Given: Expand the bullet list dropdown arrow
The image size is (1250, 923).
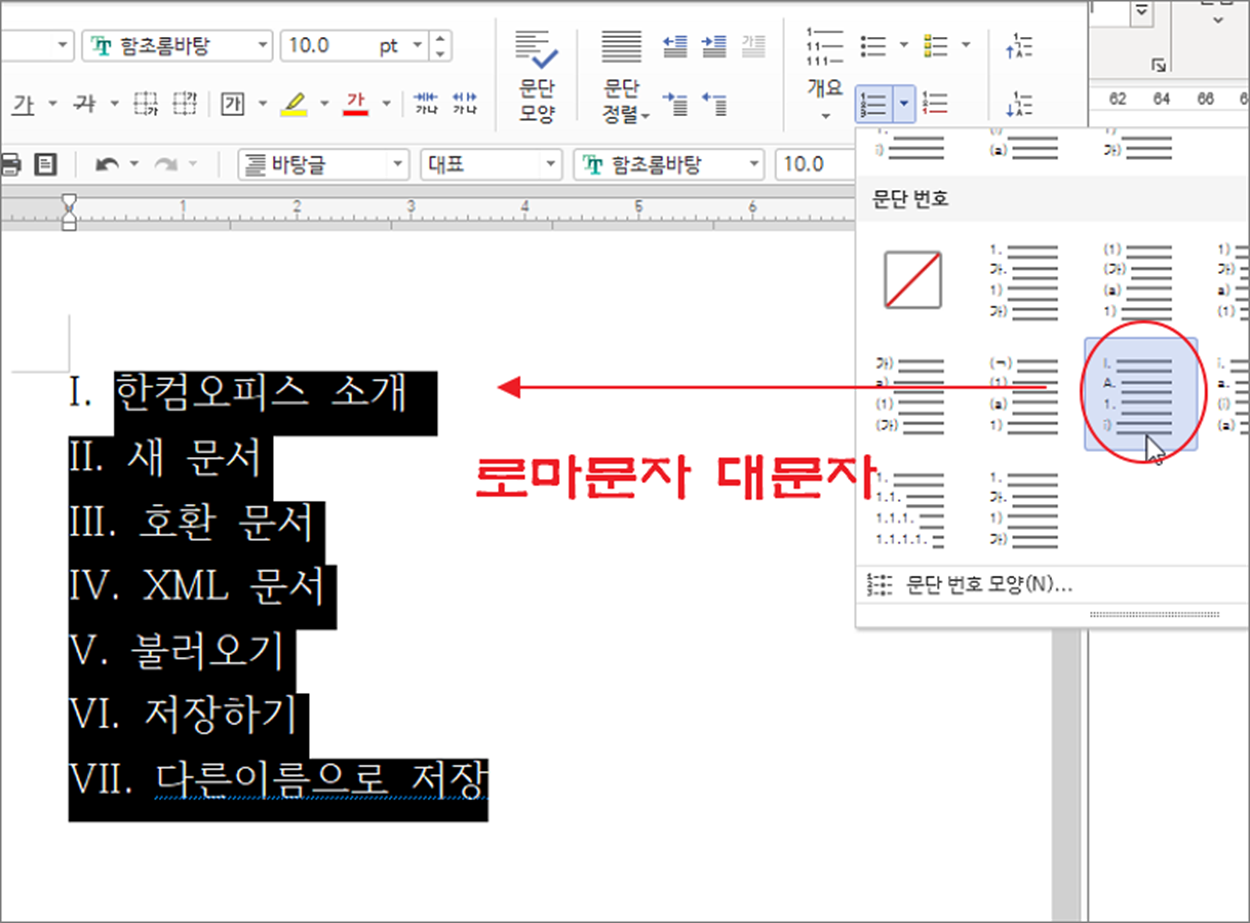Looking at the screenshot, I should 904,45.
